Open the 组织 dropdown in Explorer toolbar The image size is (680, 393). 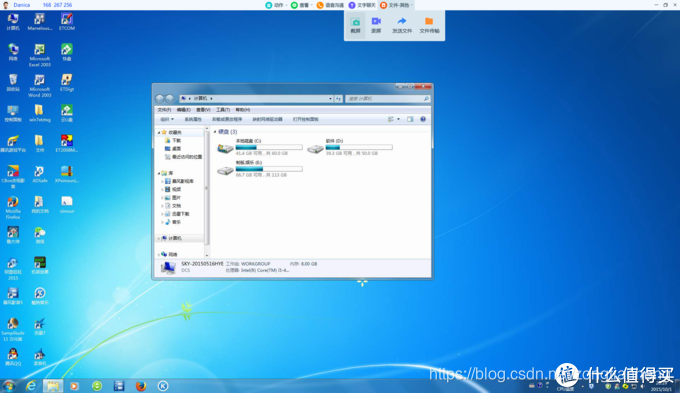point(167,119)
